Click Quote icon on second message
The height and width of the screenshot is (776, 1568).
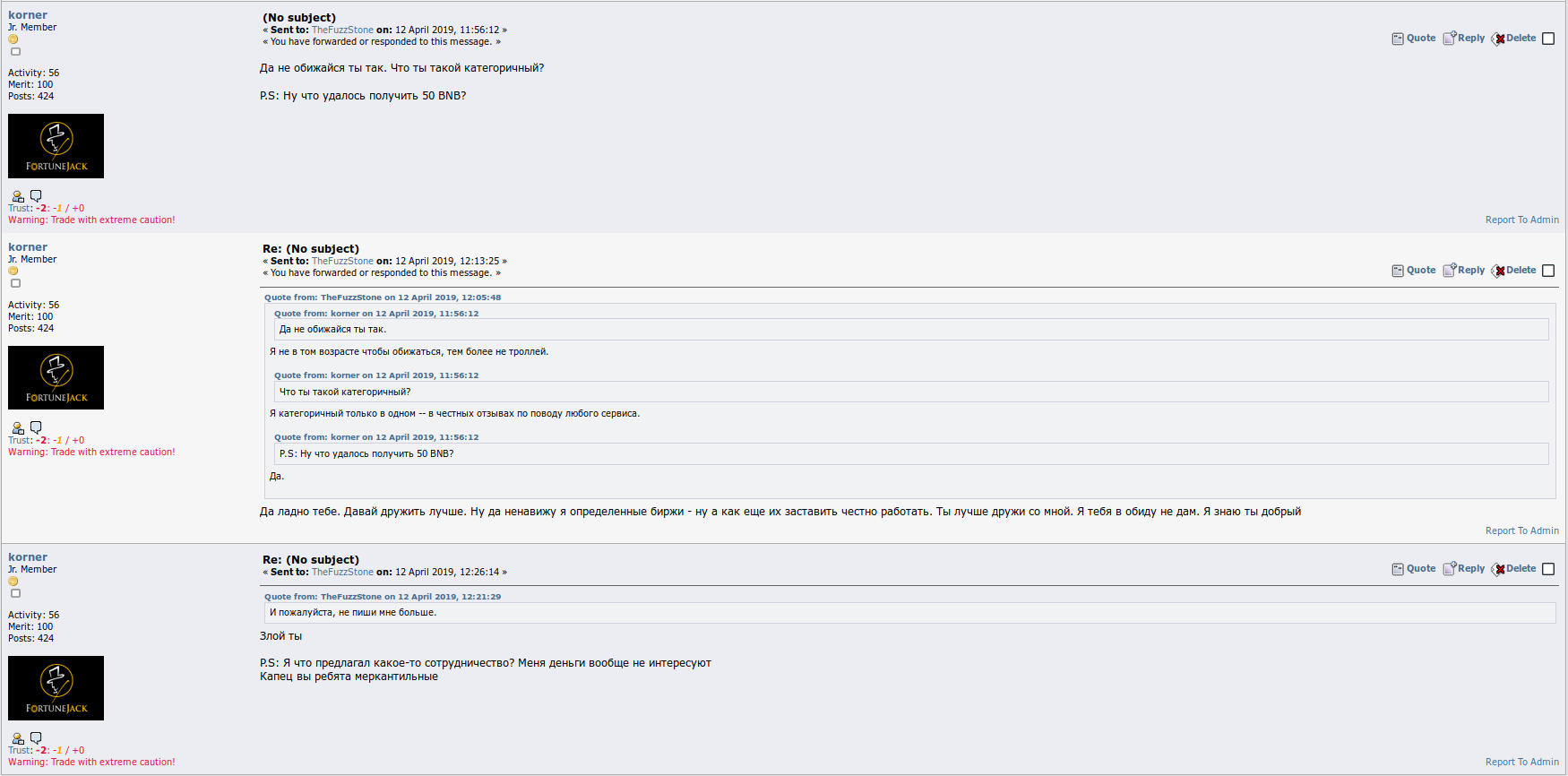point(1398,271)
